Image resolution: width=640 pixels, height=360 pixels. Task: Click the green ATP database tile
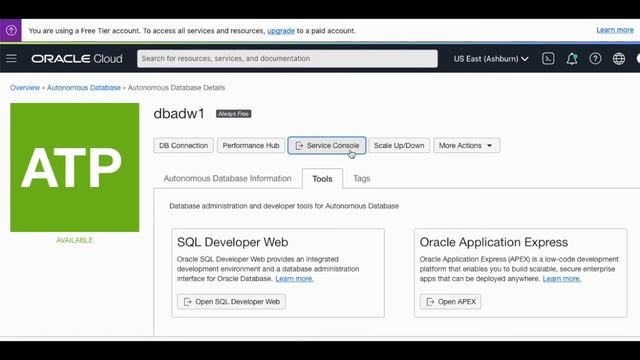pyautogui.click(x=75, y=167)
